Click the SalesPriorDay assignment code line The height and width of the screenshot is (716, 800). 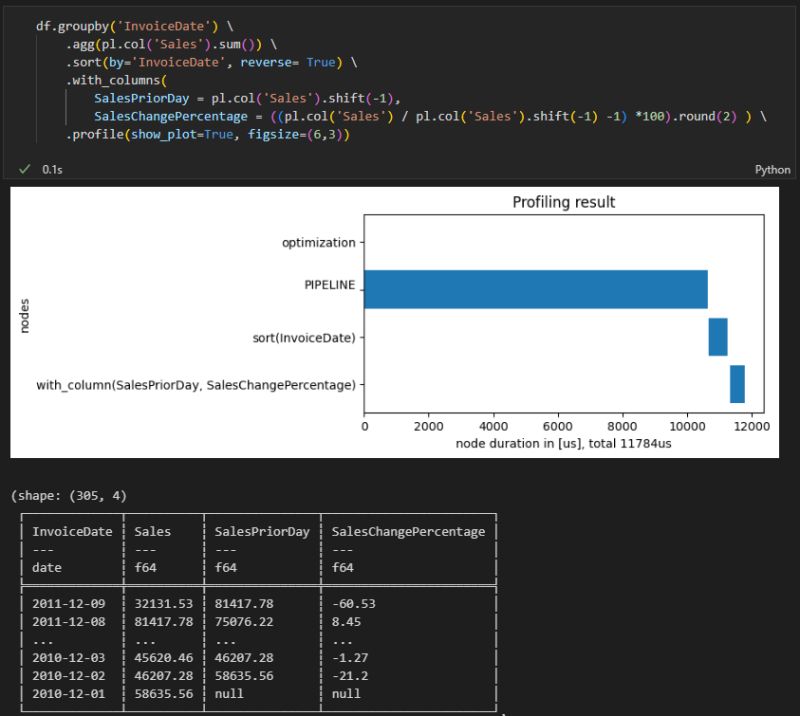coord(247,98)
